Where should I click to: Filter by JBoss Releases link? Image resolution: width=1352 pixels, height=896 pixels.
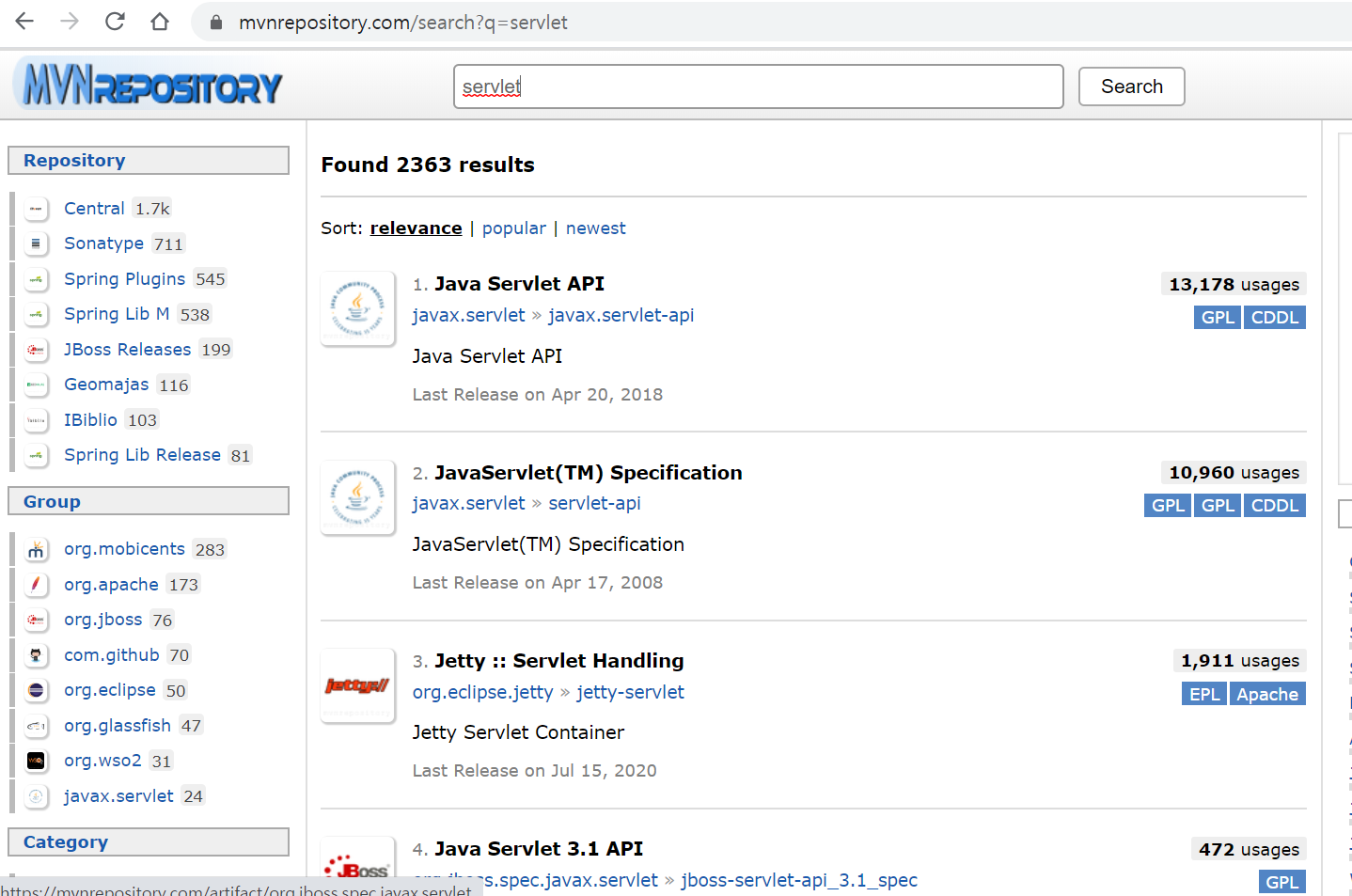coord(127,350)
